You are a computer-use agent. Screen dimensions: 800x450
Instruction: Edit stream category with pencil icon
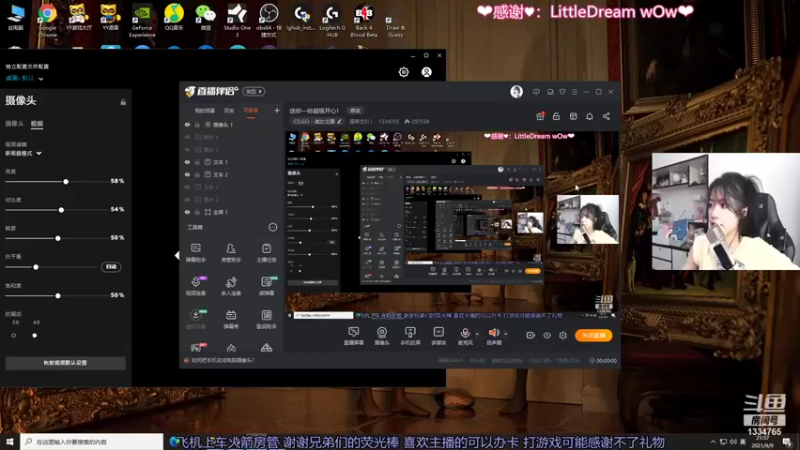coord(339,121)
